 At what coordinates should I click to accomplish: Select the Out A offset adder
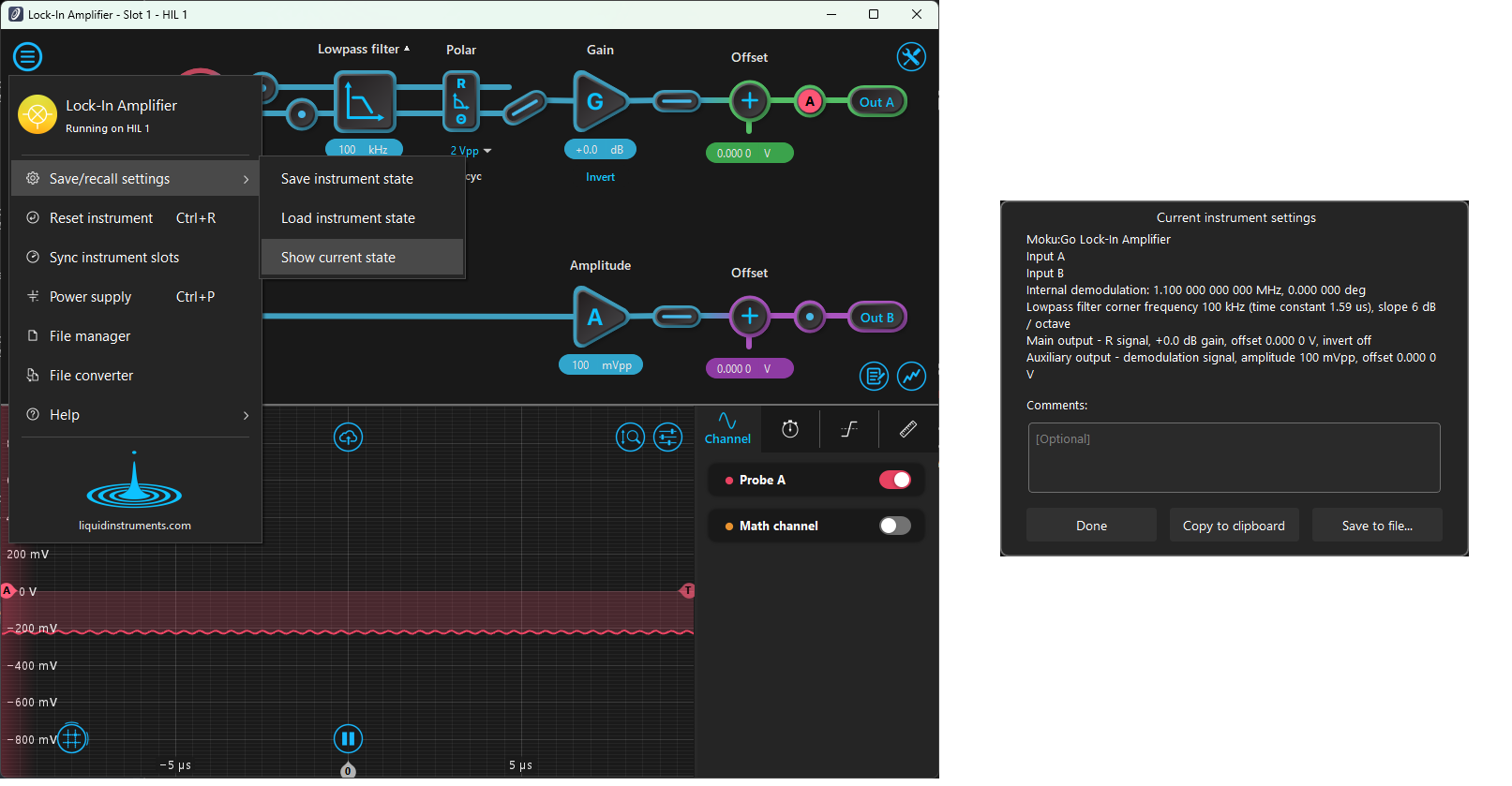pyautogui.click(x=750, y=101)
